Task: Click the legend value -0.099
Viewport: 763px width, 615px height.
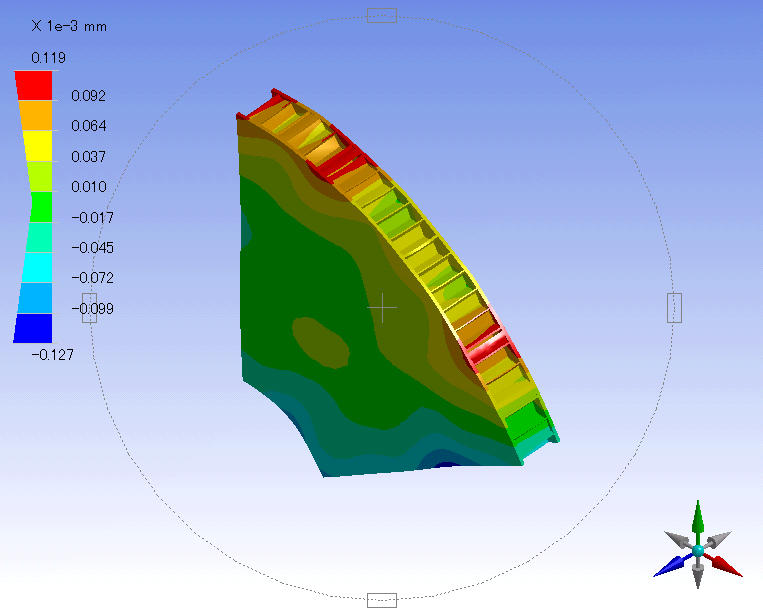Action: point(92,308)
